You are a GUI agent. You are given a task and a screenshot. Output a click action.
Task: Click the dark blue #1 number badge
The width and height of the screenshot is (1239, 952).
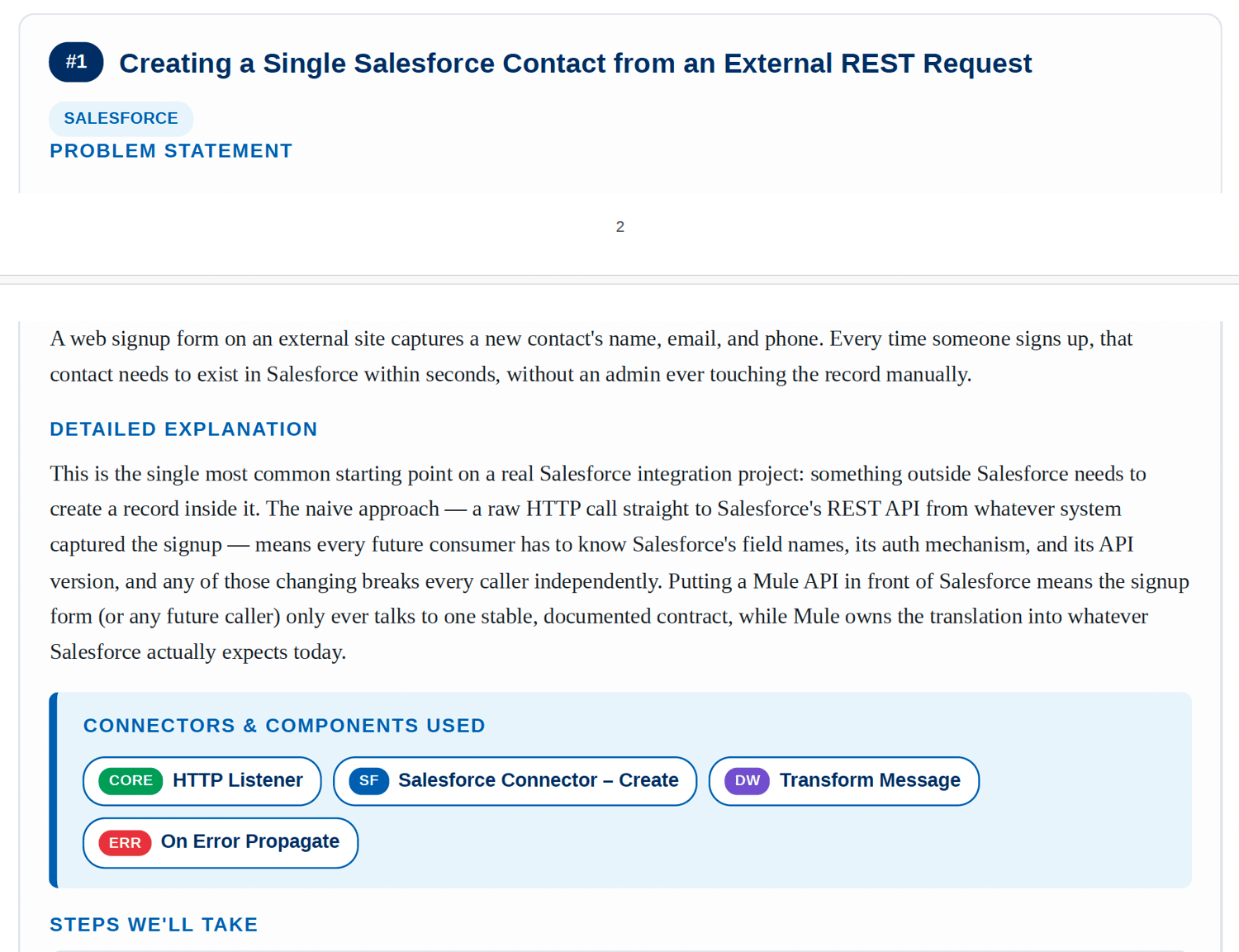(76, 62)
